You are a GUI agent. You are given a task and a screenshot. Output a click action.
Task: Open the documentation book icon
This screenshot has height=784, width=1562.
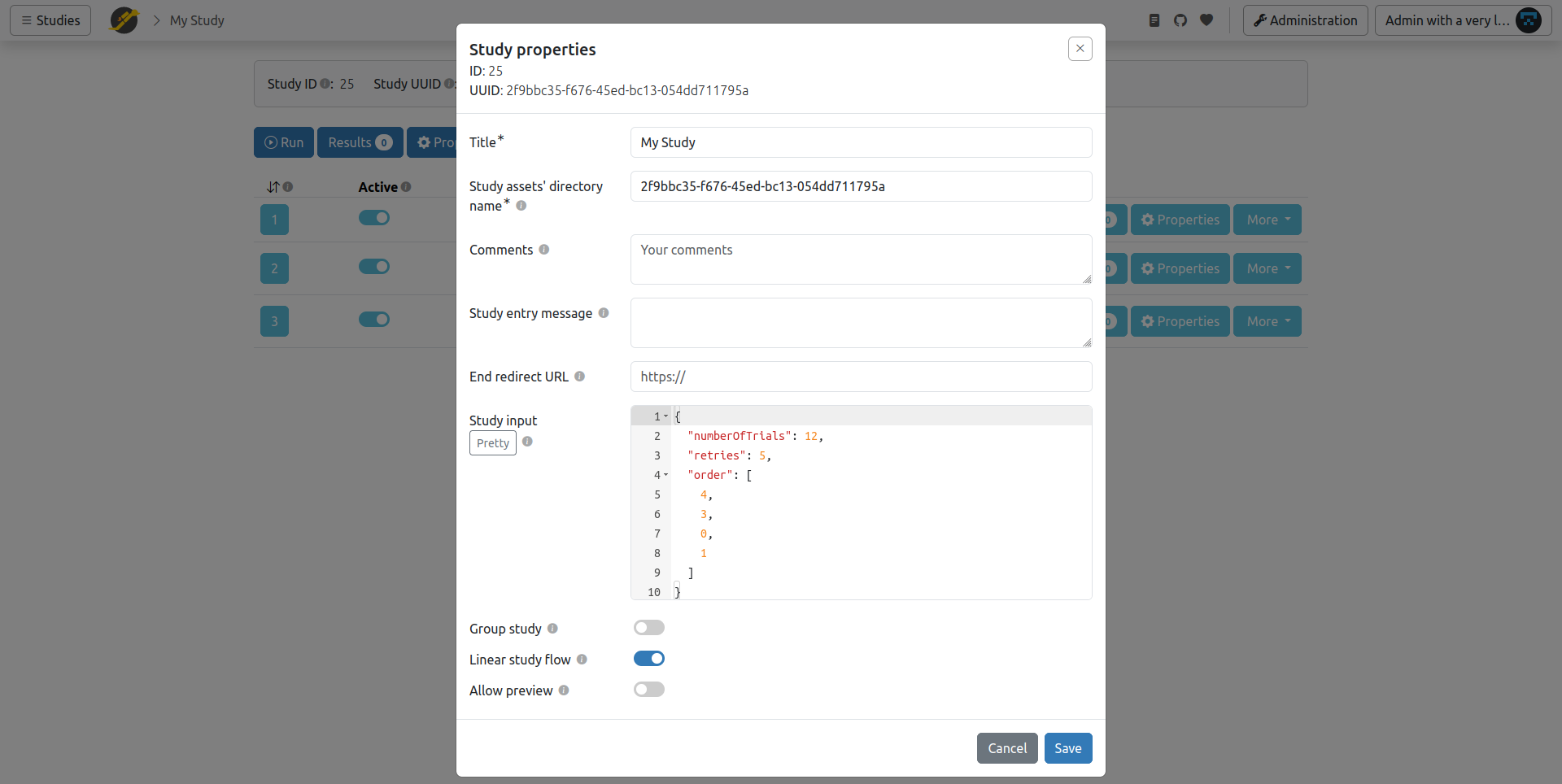click(x=1154, y=20)
